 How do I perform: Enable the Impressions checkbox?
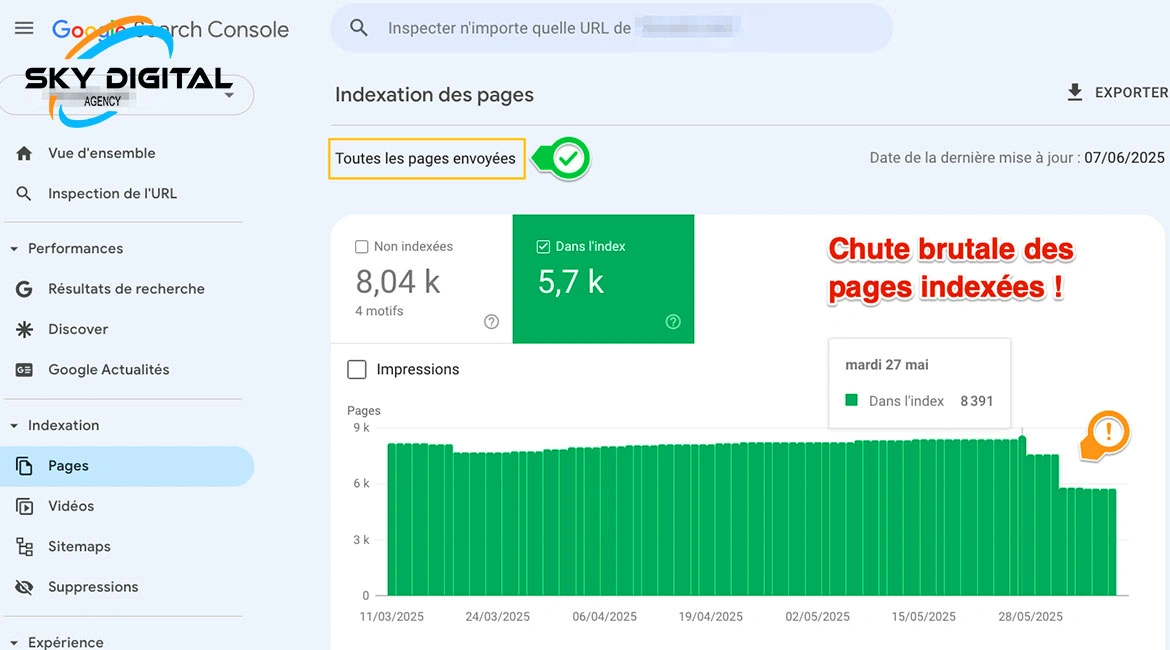click(x=357, y=369)
